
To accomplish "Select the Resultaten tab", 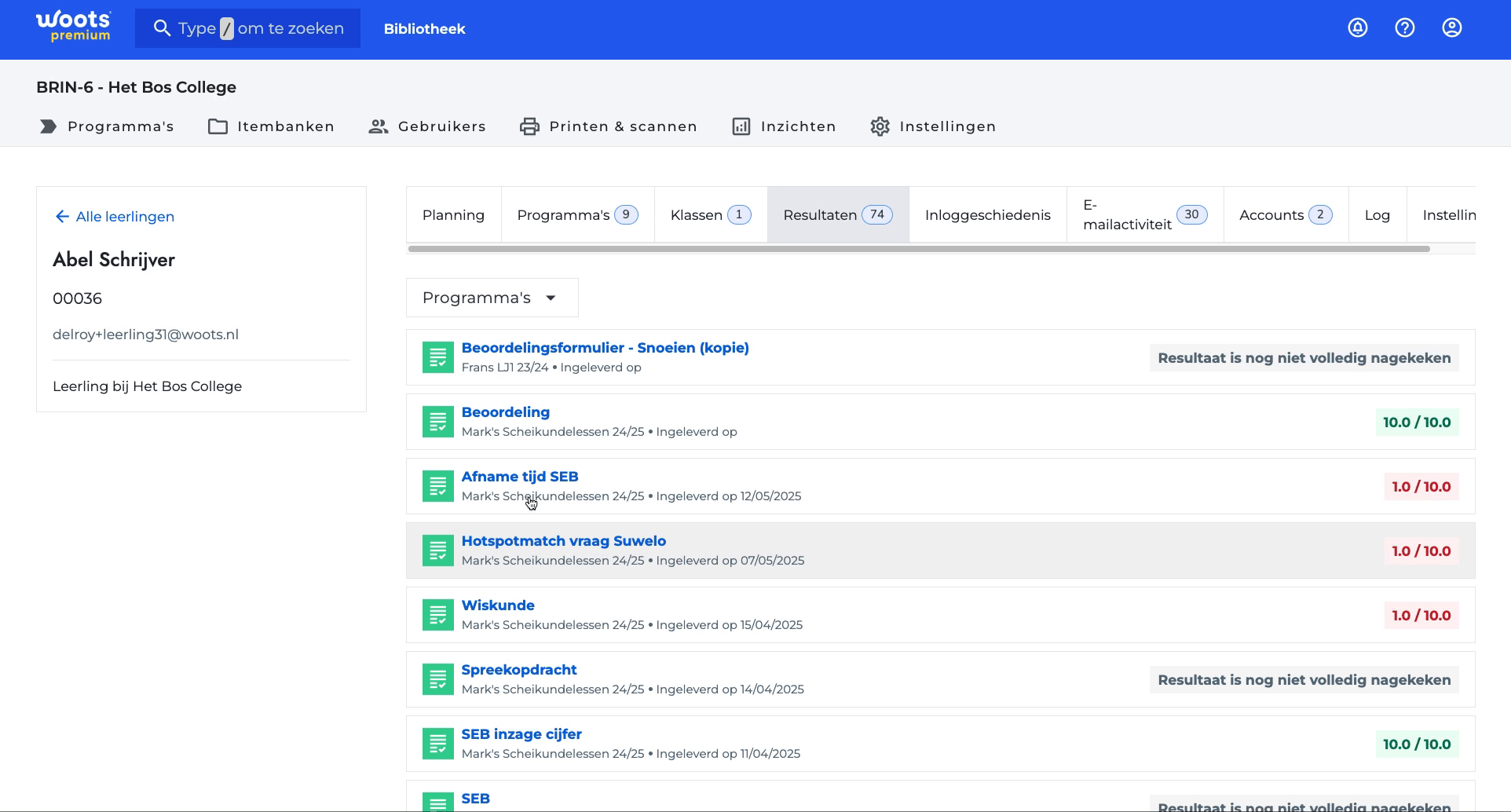I will (838, 214).
